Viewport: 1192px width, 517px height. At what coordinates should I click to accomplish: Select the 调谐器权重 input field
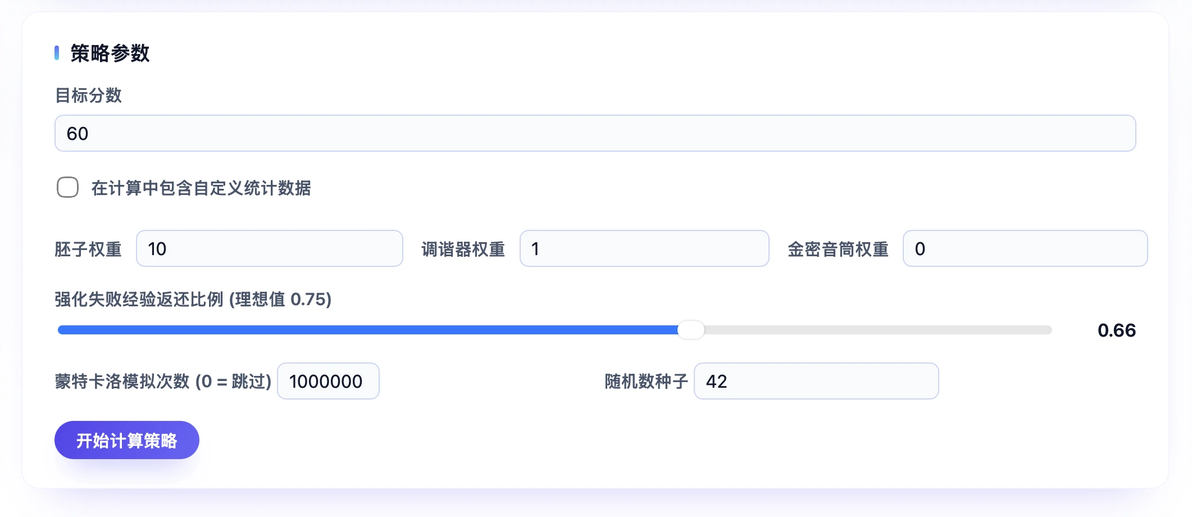tap(644, 249)
